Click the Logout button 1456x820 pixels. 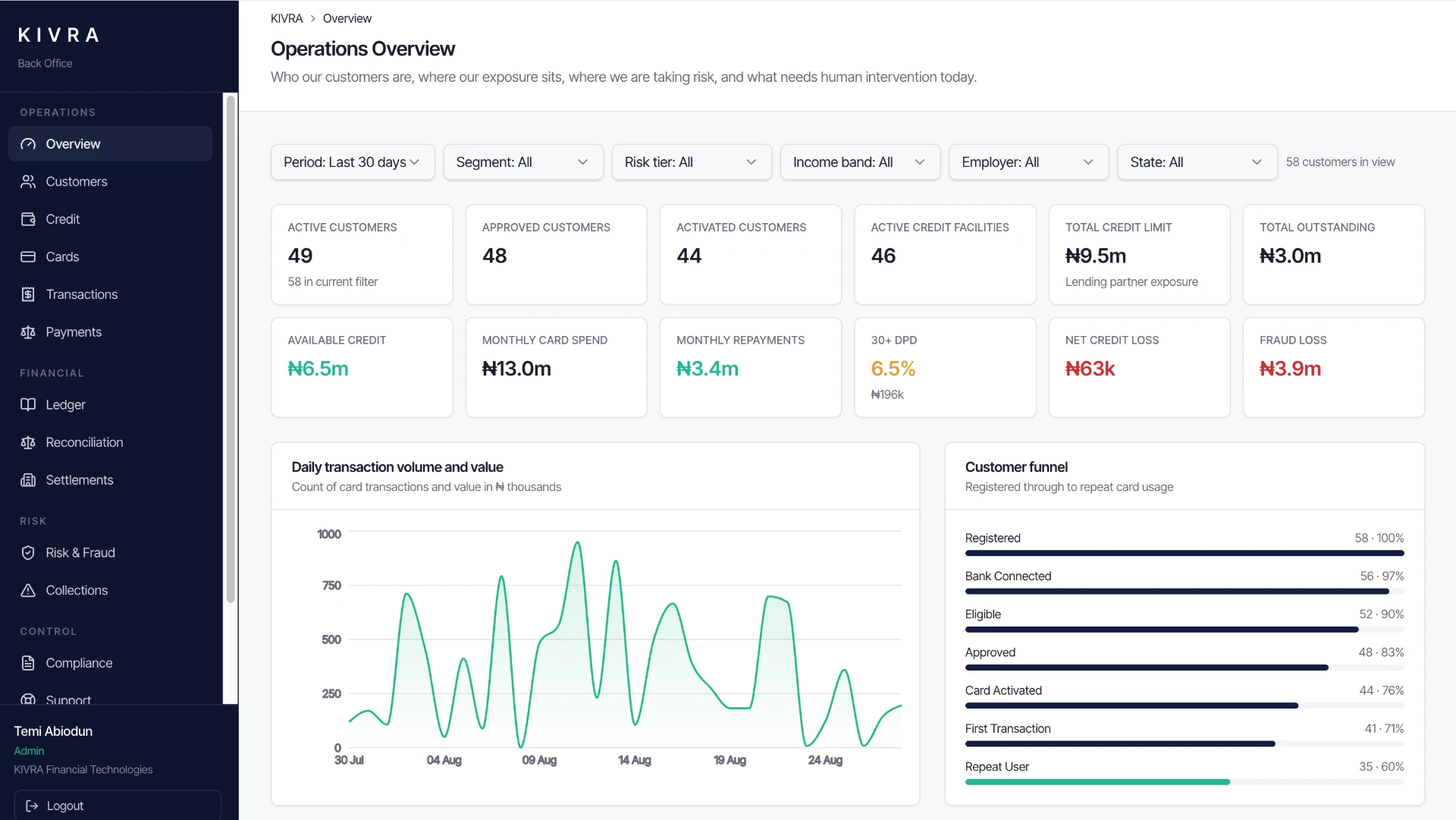tap(118, 806)
